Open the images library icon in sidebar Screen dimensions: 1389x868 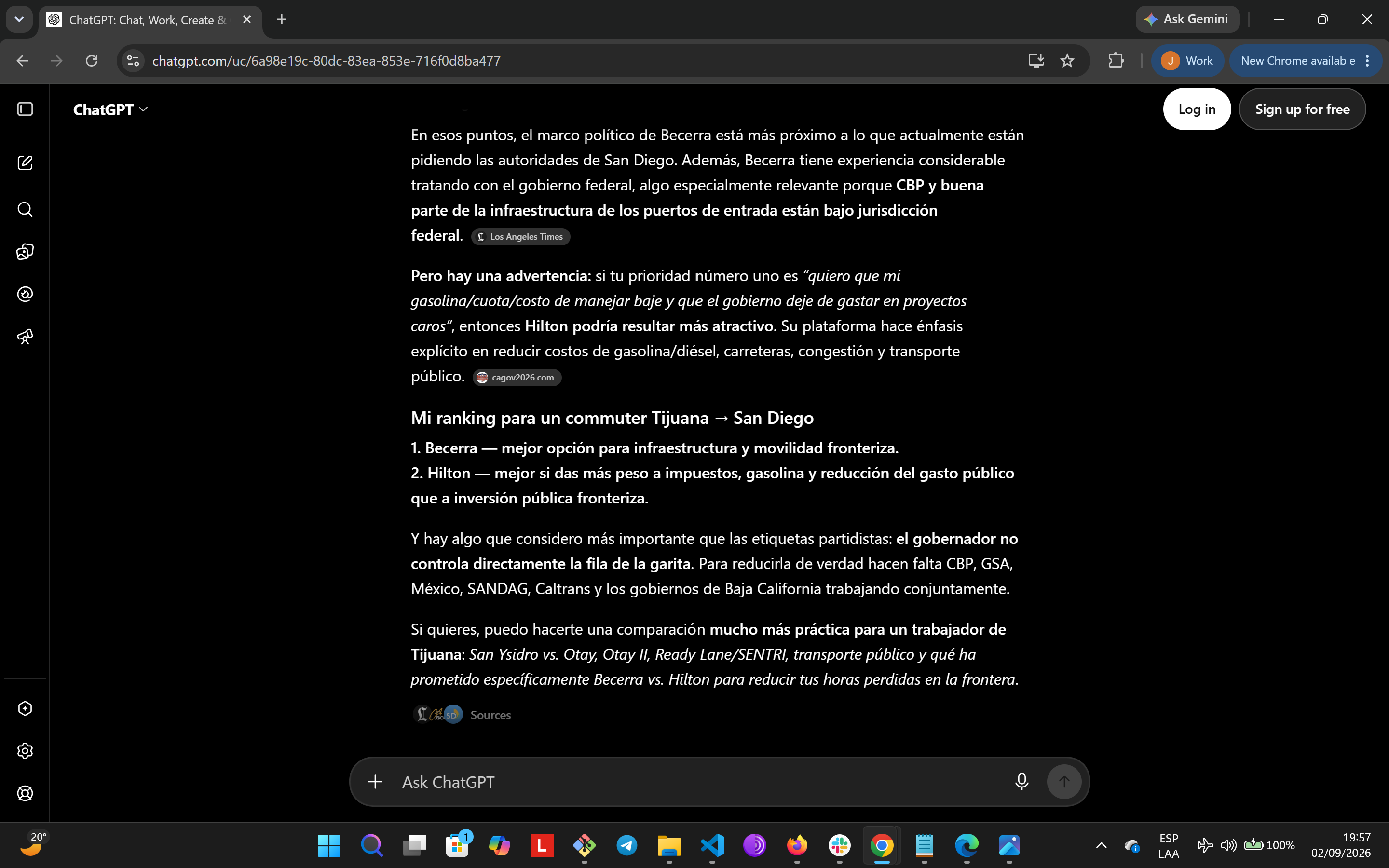pos(25,251)
